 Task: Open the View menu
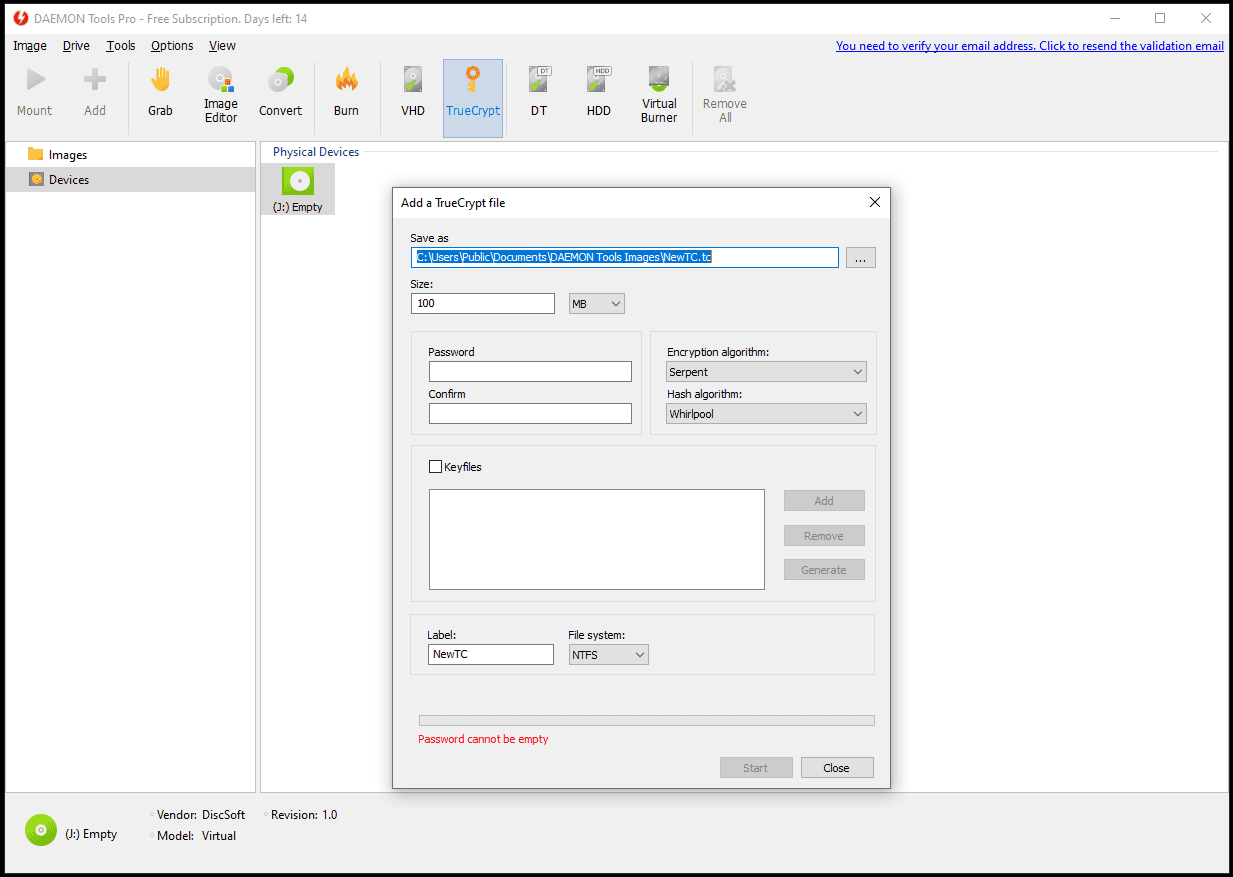tap(222, 46)
